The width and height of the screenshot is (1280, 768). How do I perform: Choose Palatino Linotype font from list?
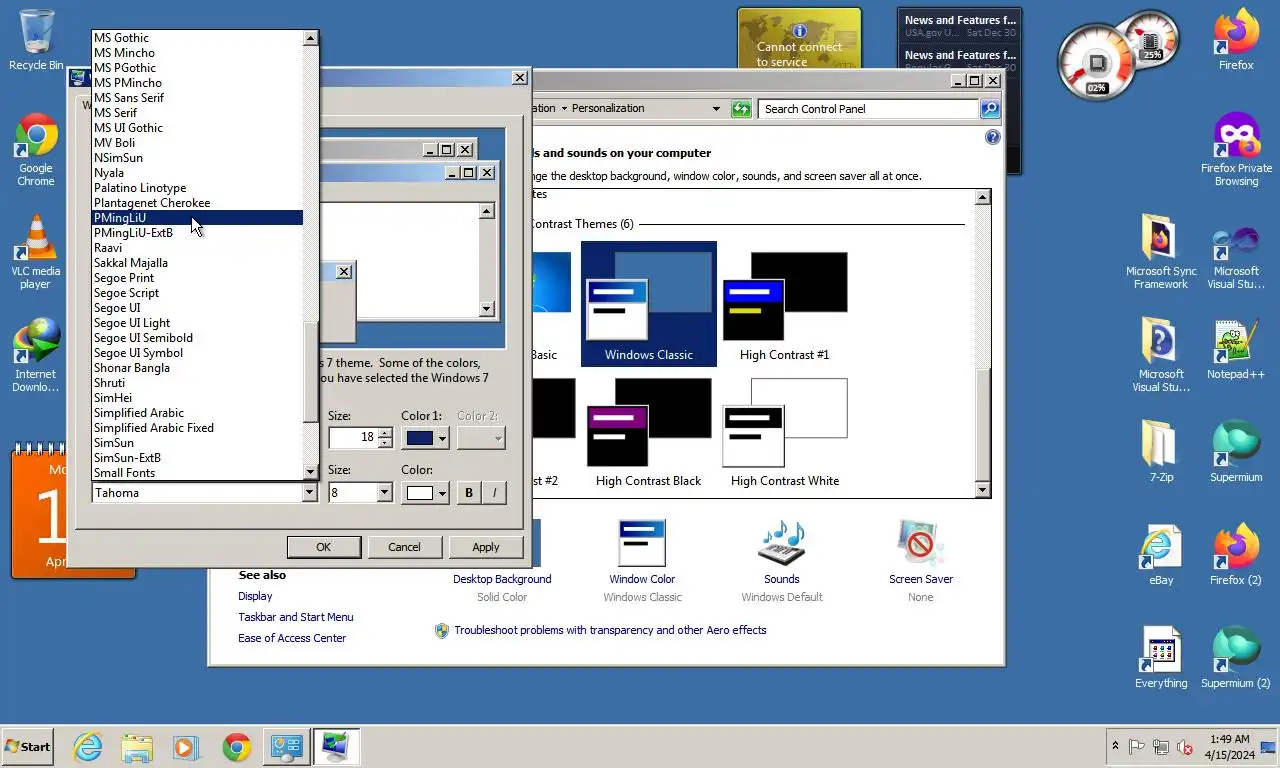pyautogui.click(x=197, y=188)
